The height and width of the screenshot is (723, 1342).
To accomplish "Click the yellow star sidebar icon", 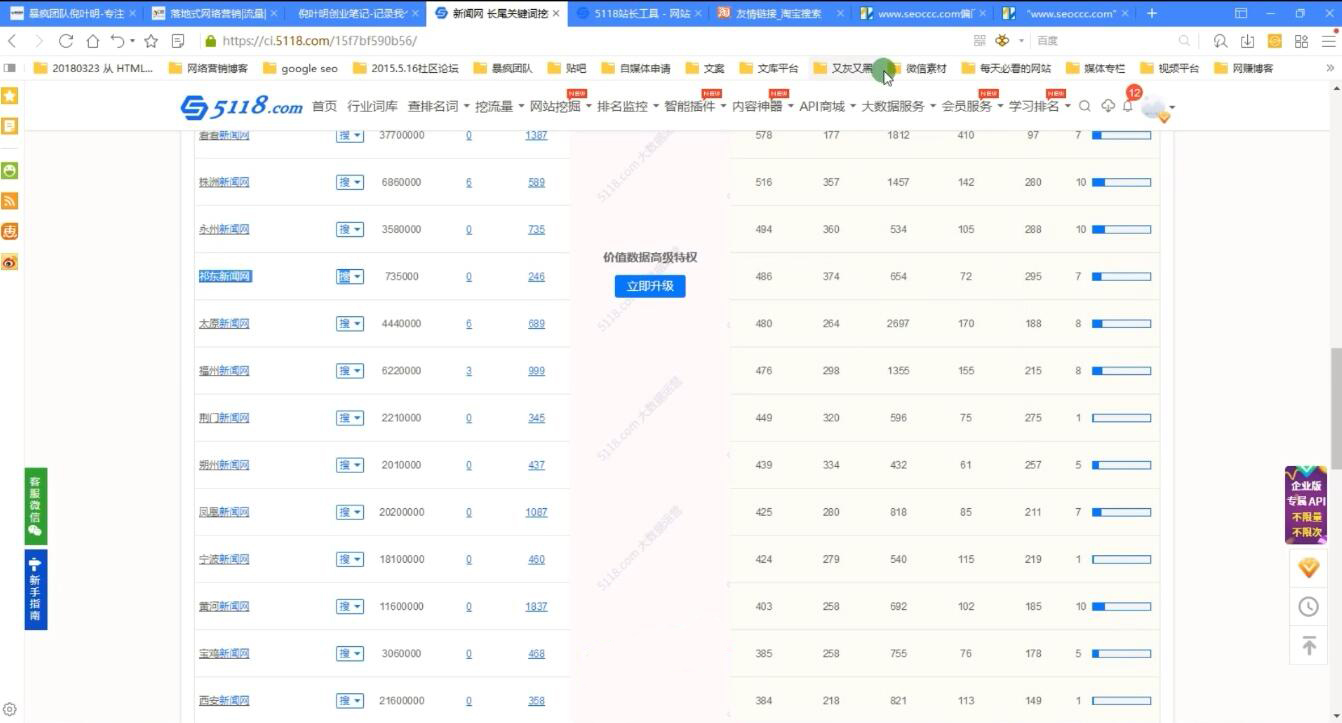I will pos(9,95).
